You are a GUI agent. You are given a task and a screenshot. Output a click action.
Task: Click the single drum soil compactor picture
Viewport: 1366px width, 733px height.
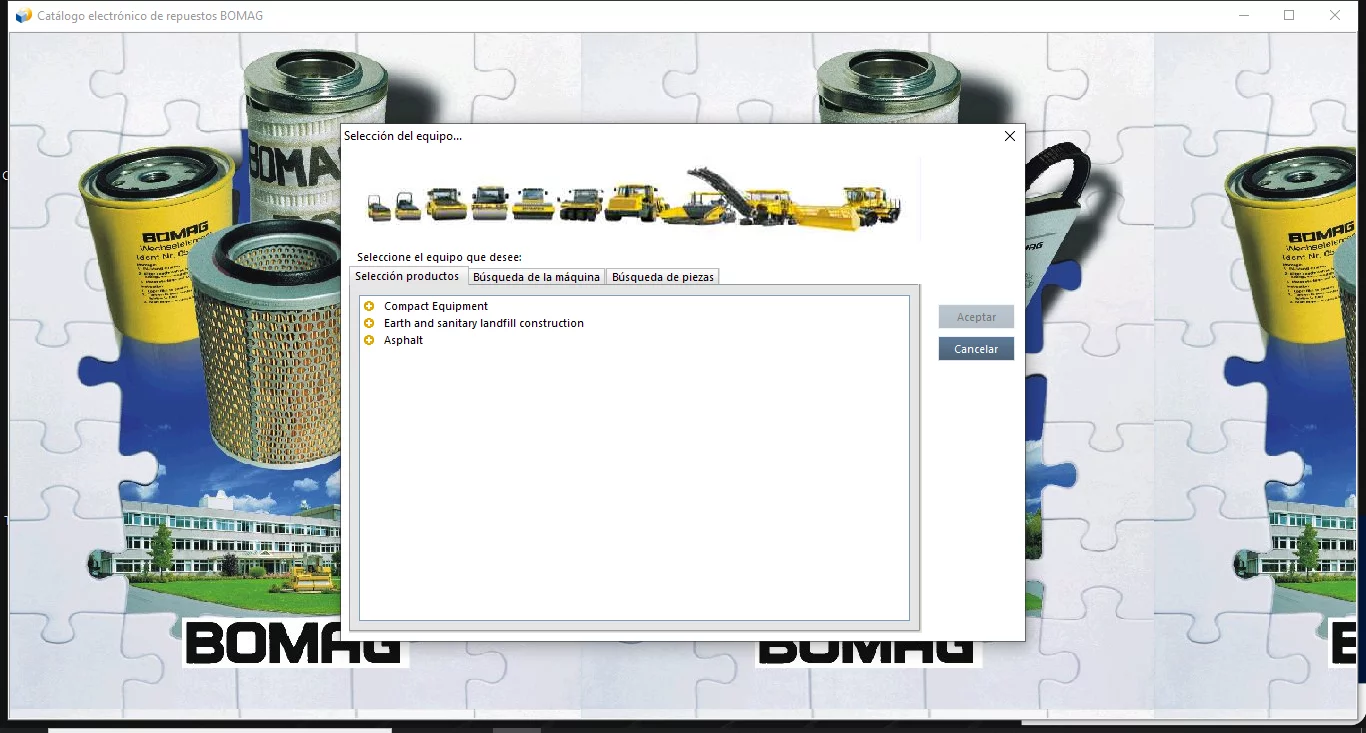(633, 198)
